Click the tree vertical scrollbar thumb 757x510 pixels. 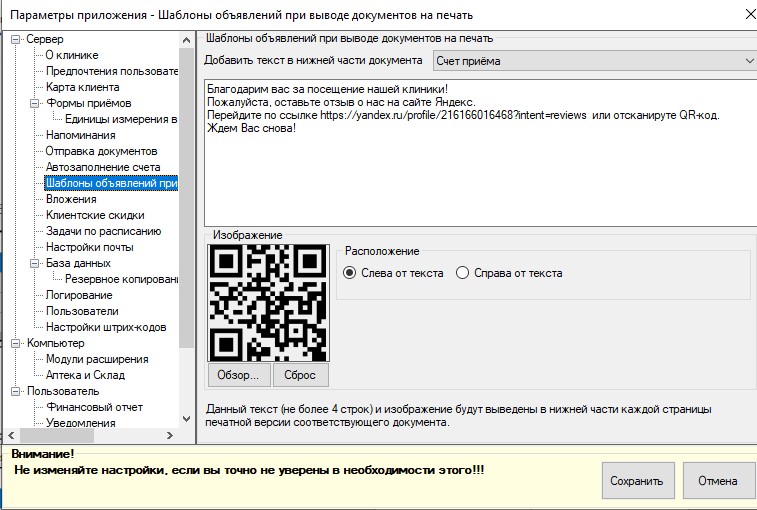(x=186, y=198)
